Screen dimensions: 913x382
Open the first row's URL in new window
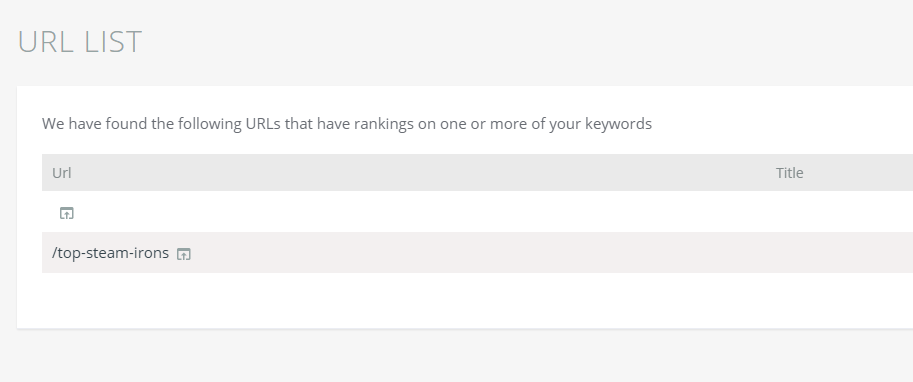(x=67, y=213)
